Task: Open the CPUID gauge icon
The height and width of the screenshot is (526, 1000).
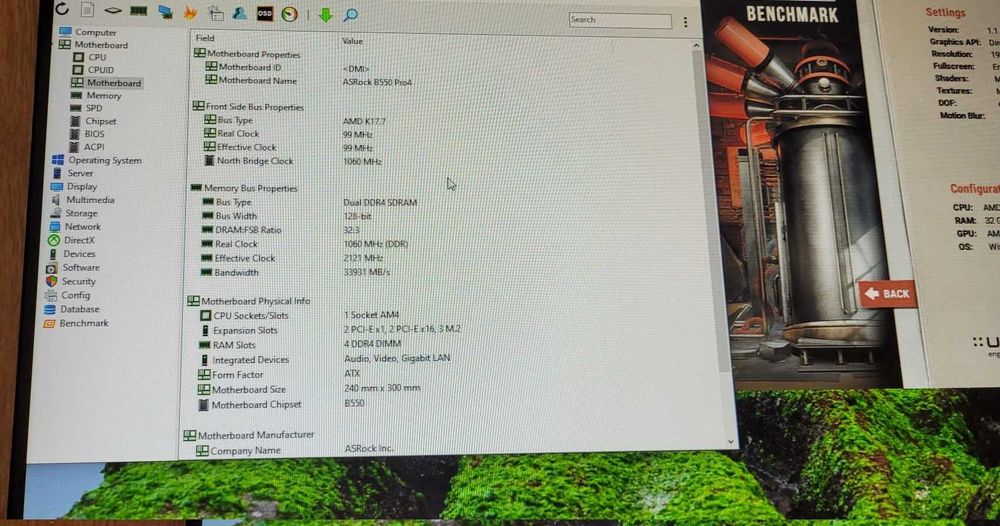Action: point(290,14)
